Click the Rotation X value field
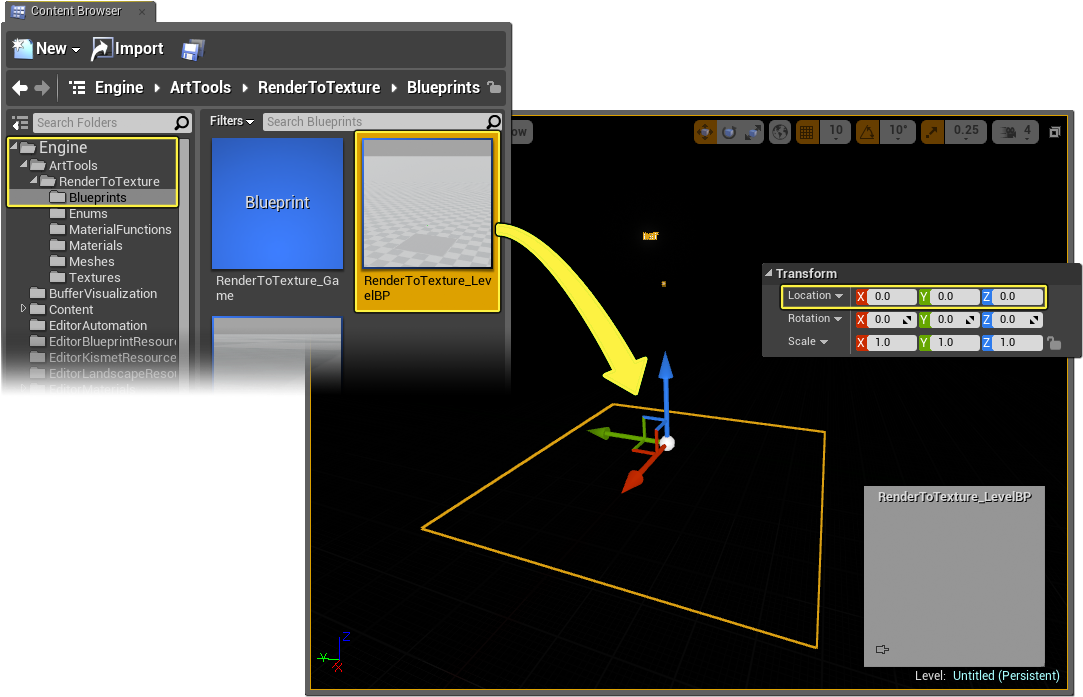 tap(892, 319)
